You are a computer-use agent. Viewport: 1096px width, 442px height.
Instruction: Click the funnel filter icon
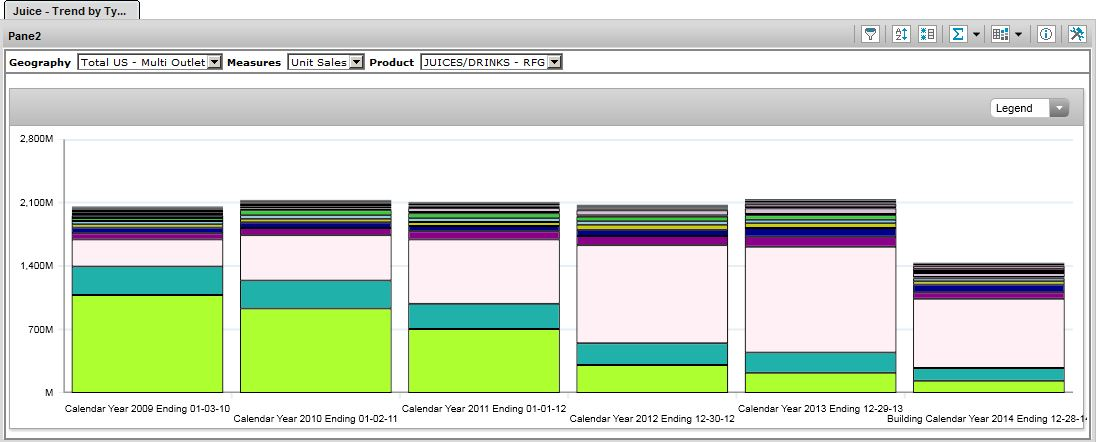pyautogui.click(x=871, y=34)
